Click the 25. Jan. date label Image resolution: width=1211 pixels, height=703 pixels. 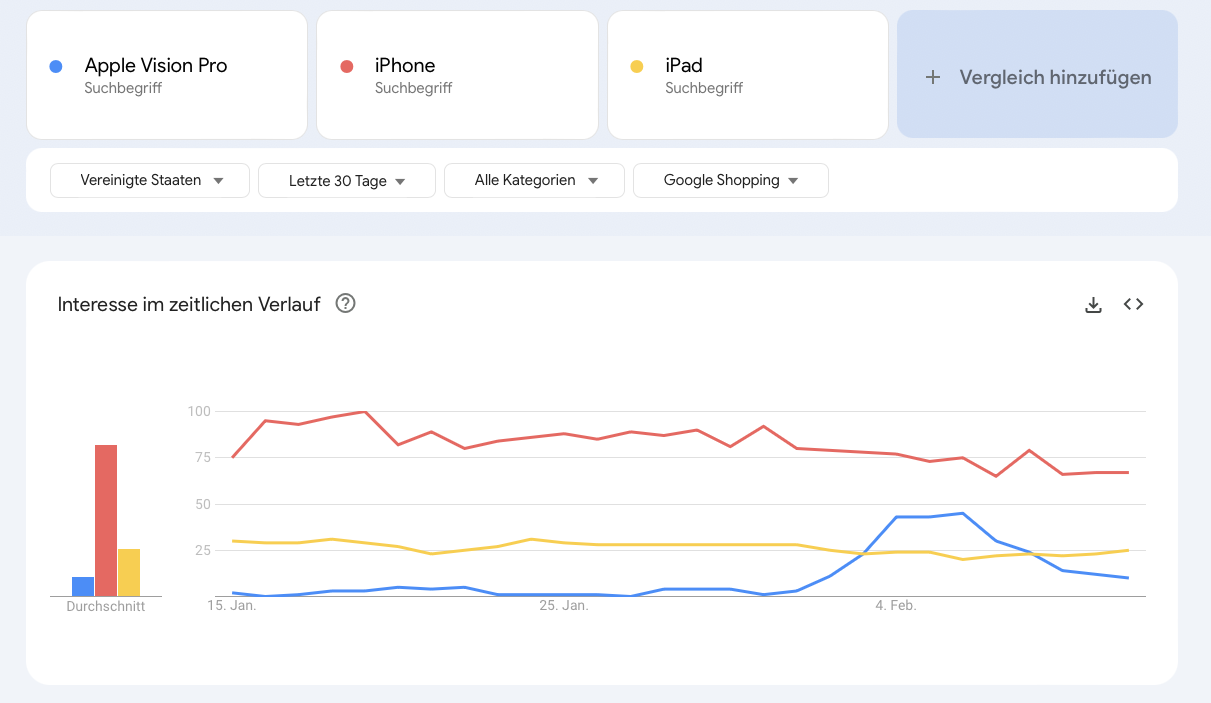[563, 606]
